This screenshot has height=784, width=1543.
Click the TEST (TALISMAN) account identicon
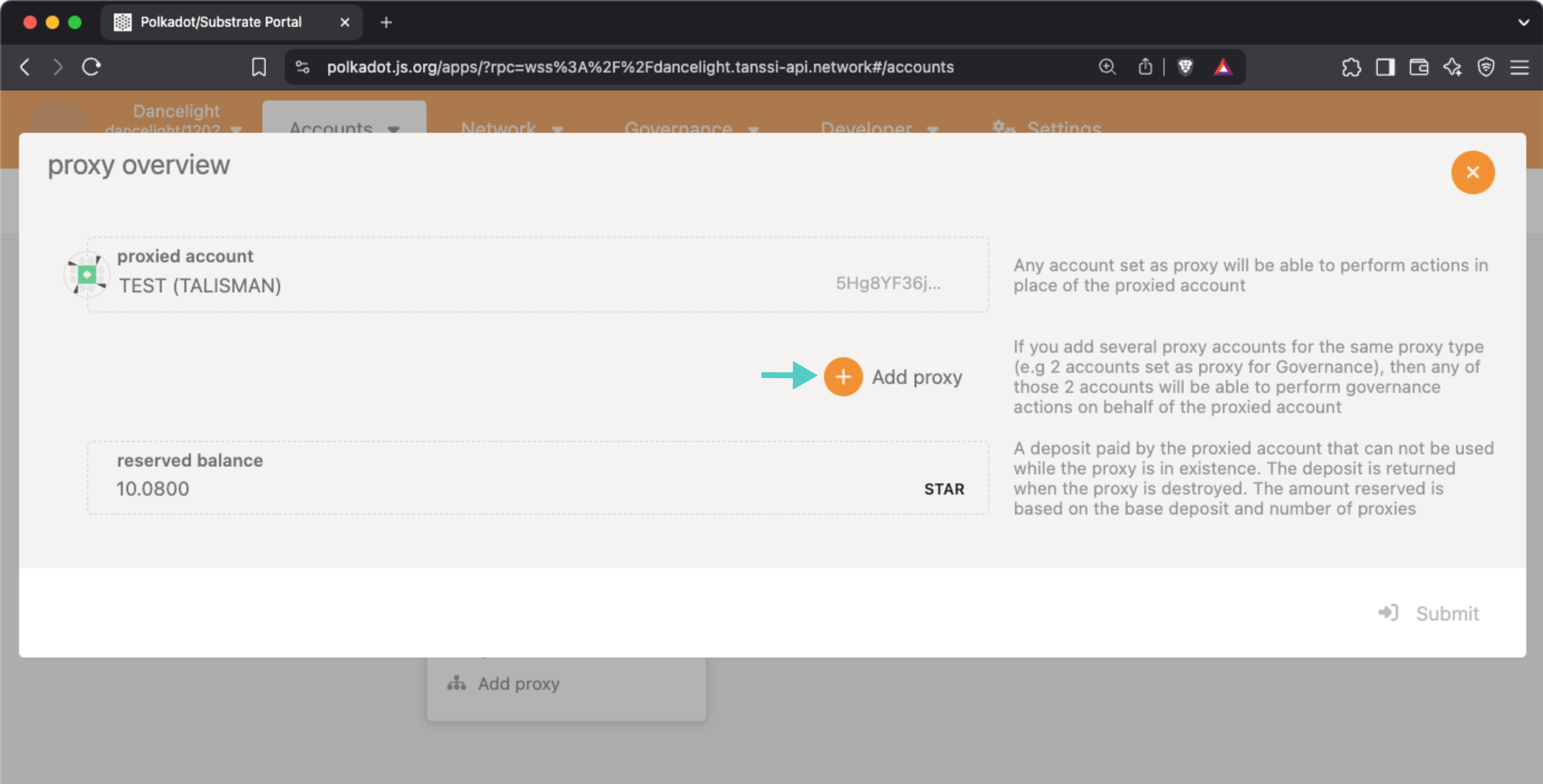click(87, 275)
